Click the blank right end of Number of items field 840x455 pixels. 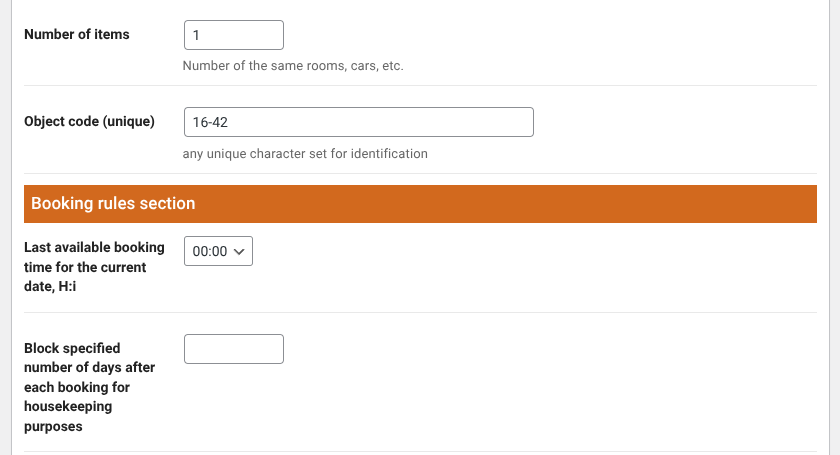point(265,35)
